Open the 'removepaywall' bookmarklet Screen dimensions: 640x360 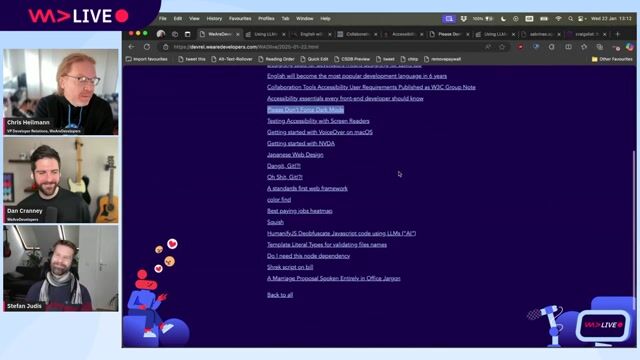pyautogui.click(x=443, y=59)
